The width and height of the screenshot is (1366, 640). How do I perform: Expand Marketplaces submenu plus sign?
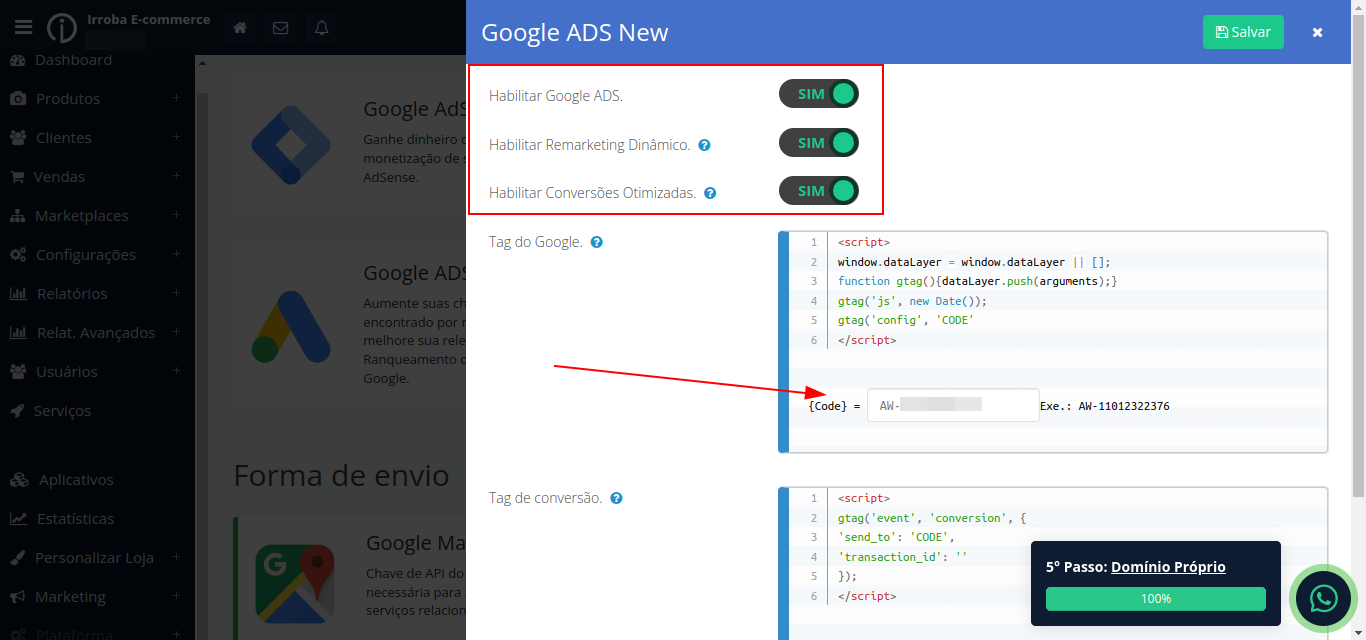[176, 215]
